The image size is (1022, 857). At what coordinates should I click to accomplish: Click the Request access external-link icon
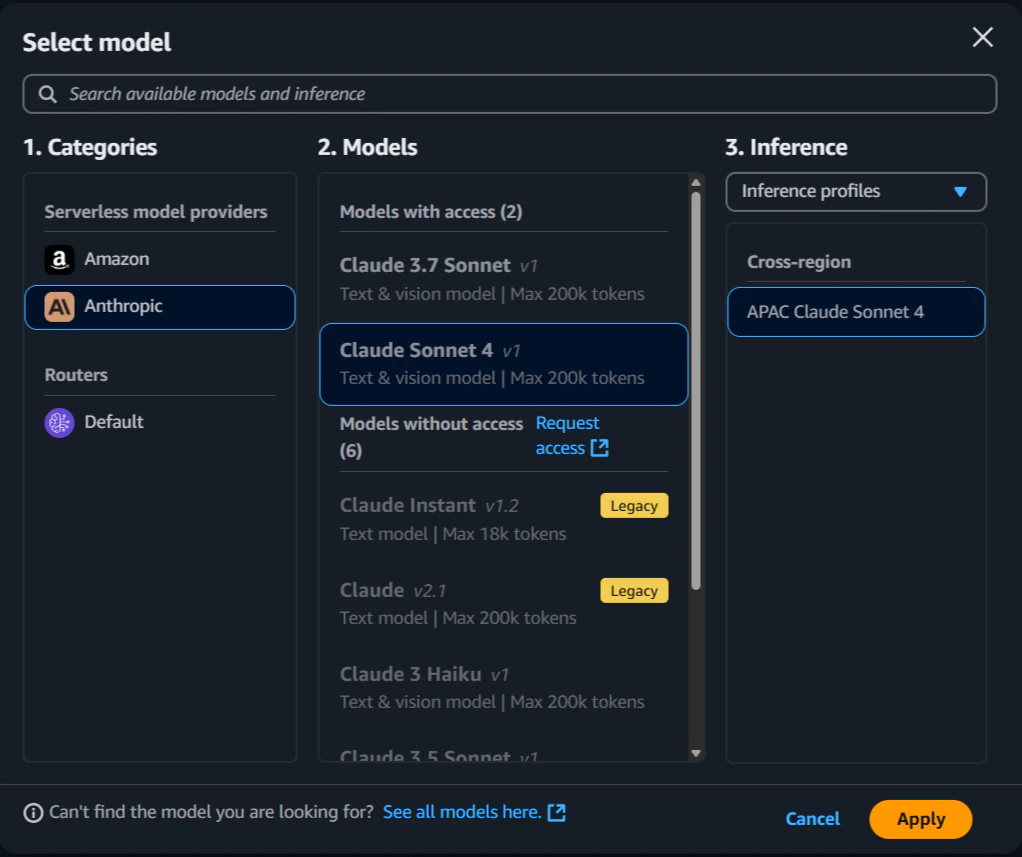[600, 448]
